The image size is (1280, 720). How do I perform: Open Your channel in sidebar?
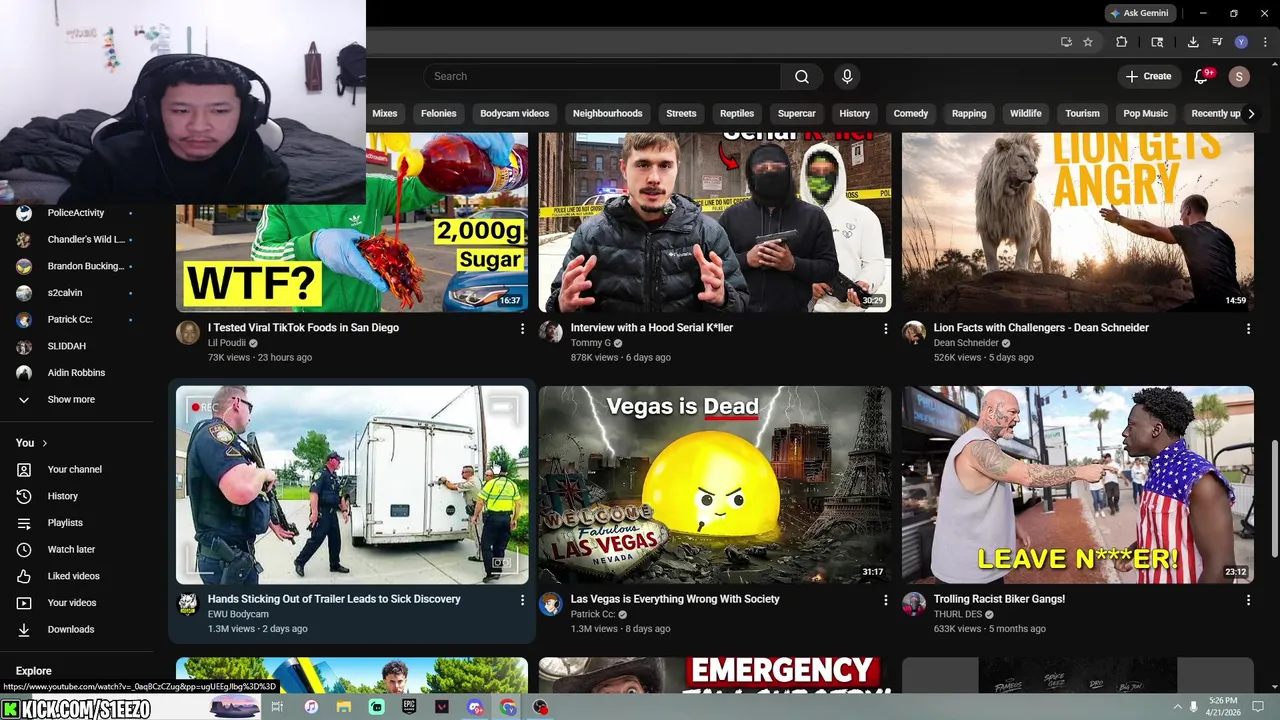[x=74, y=469]
